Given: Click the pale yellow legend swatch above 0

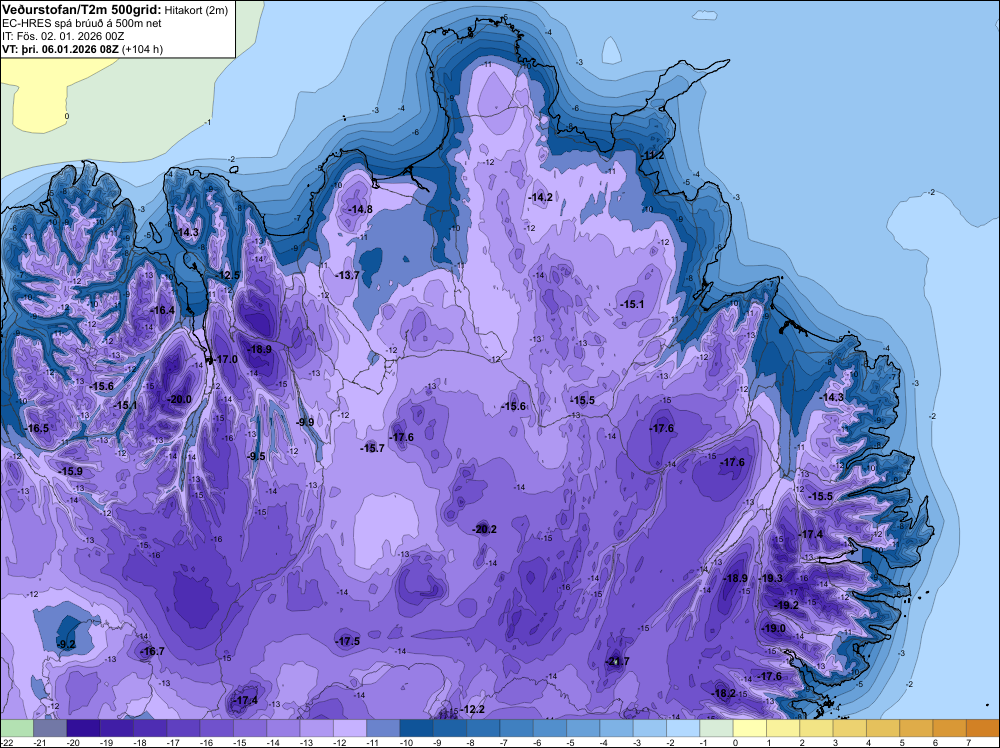Looking at the screenshot, I should point(750,728).
